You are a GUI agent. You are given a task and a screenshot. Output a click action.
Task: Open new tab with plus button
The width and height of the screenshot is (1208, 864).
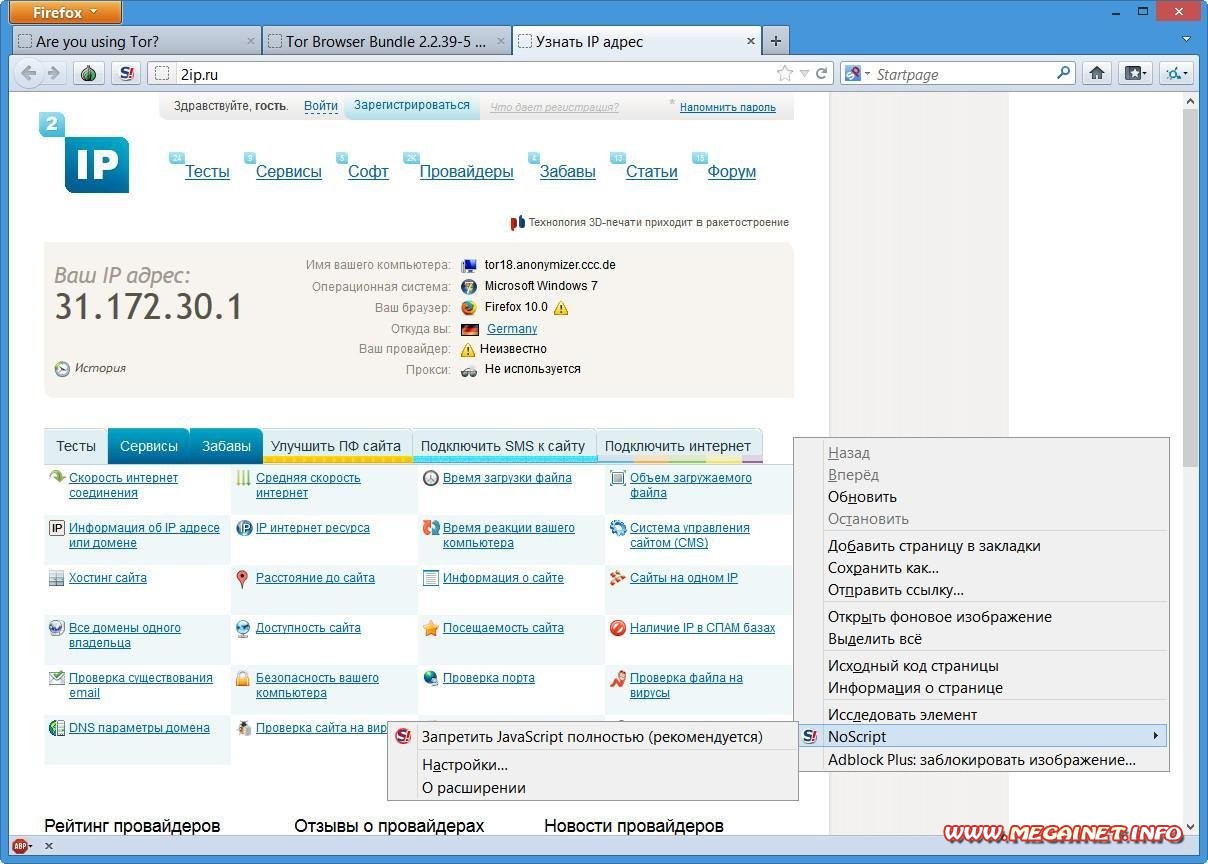pos(776,41)
